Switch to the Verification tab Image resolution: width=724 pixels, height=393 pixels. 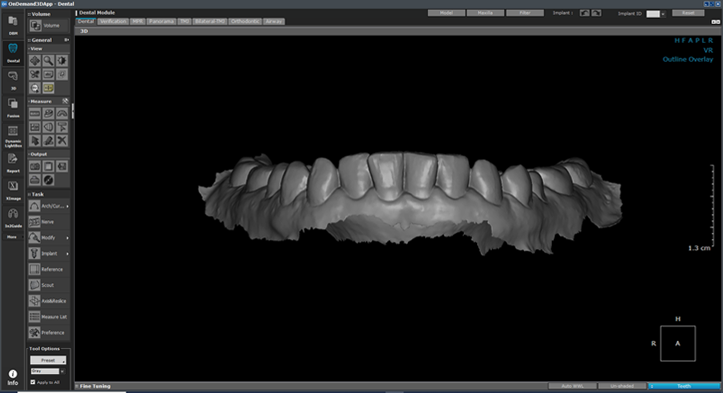coord(113,22)
